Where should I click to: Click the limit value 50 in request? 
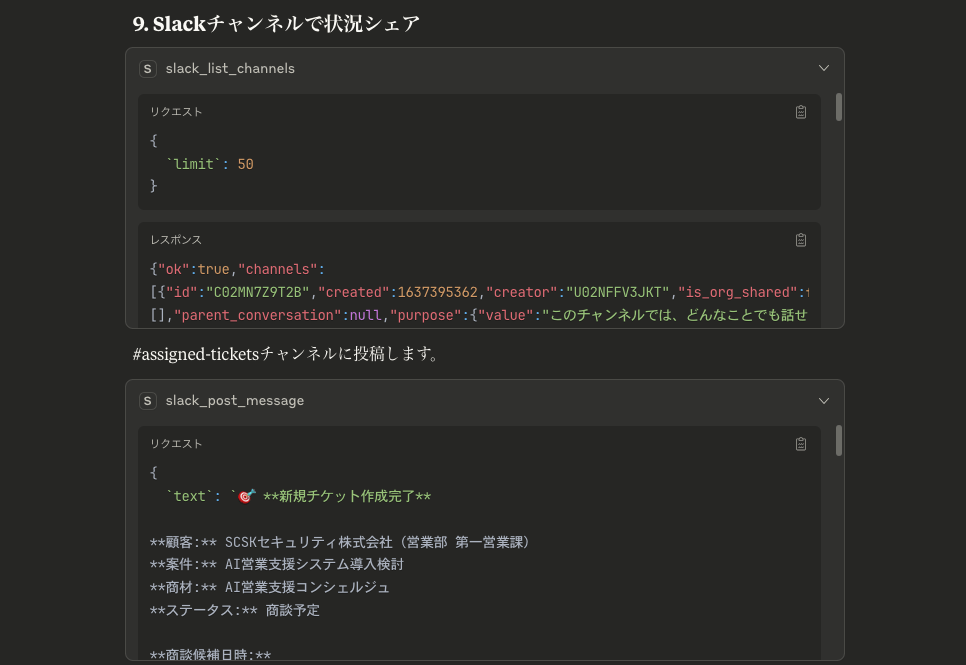click(x=245, y=164)
